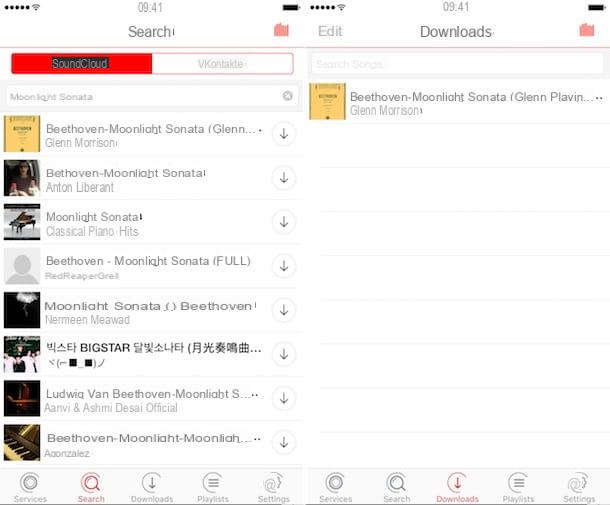Tap the Aanvi & Ashmi Desai thumbnail

pyautogui.click(x=22, y=398)
